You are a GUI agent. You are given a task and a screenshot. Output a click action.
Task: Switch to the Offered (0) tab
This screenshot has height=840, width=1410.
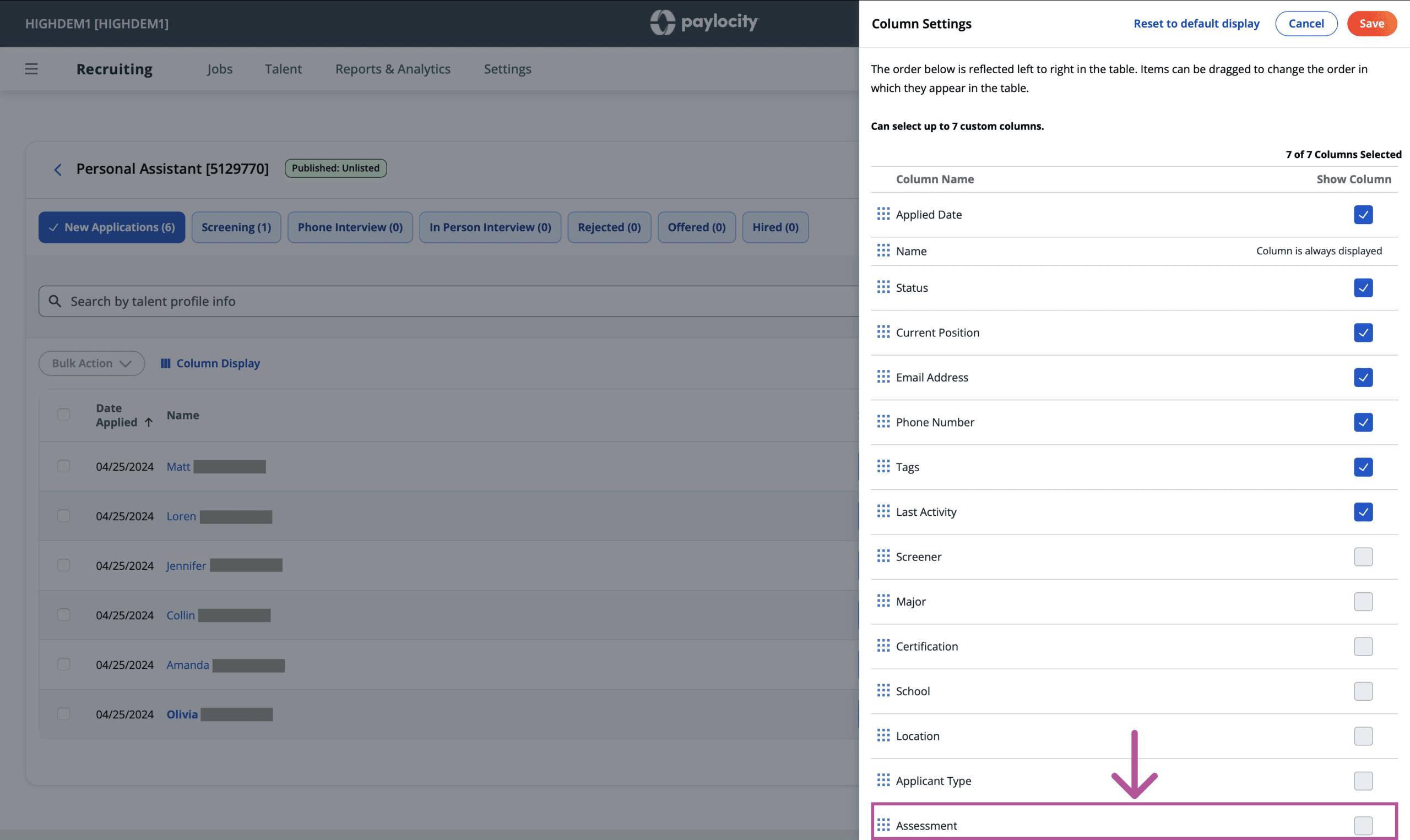697,227
